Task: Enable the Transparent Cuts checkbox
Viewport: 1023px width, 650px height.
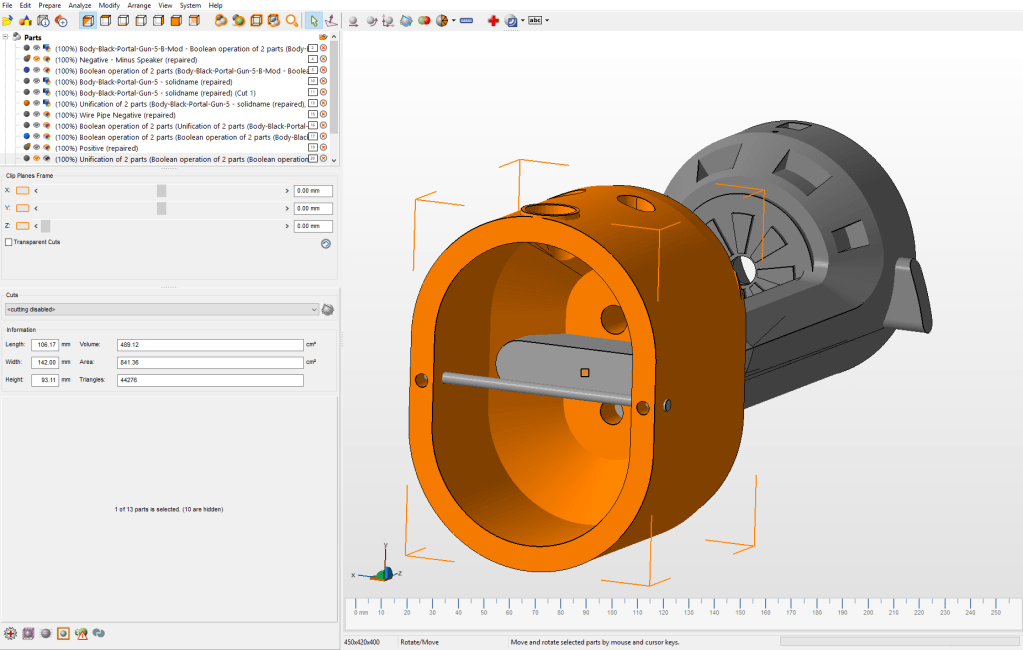Action: [9, 242]
